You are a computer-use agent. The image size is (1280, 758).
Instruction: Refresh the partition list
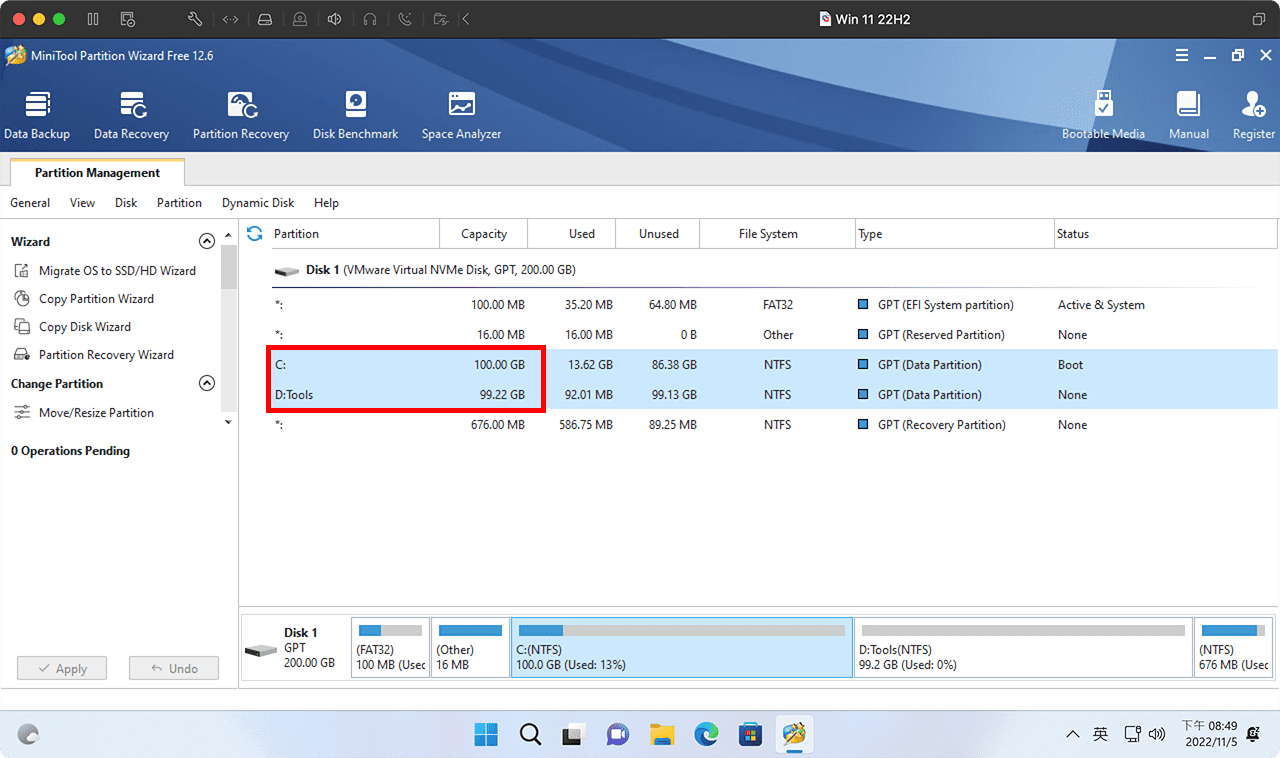point(254,233)
